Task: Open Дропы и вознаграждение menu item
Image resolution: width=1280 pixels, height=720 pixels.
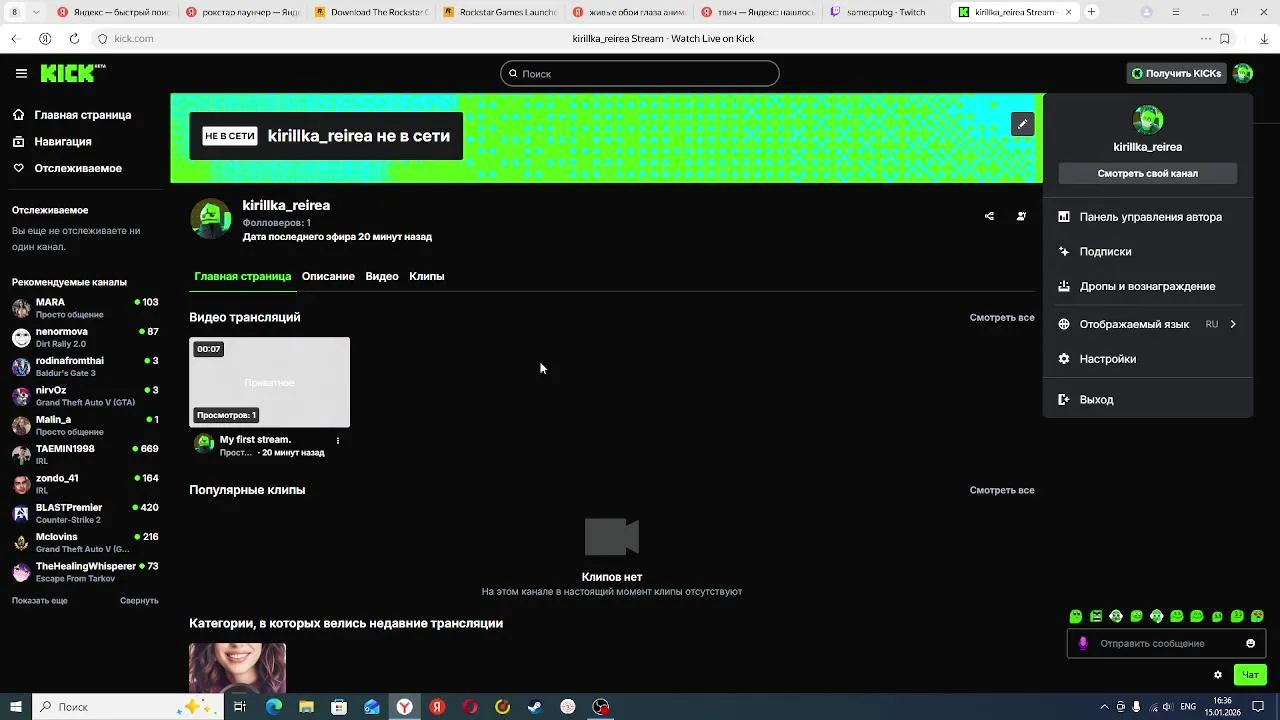Action: click(1148, 286)
